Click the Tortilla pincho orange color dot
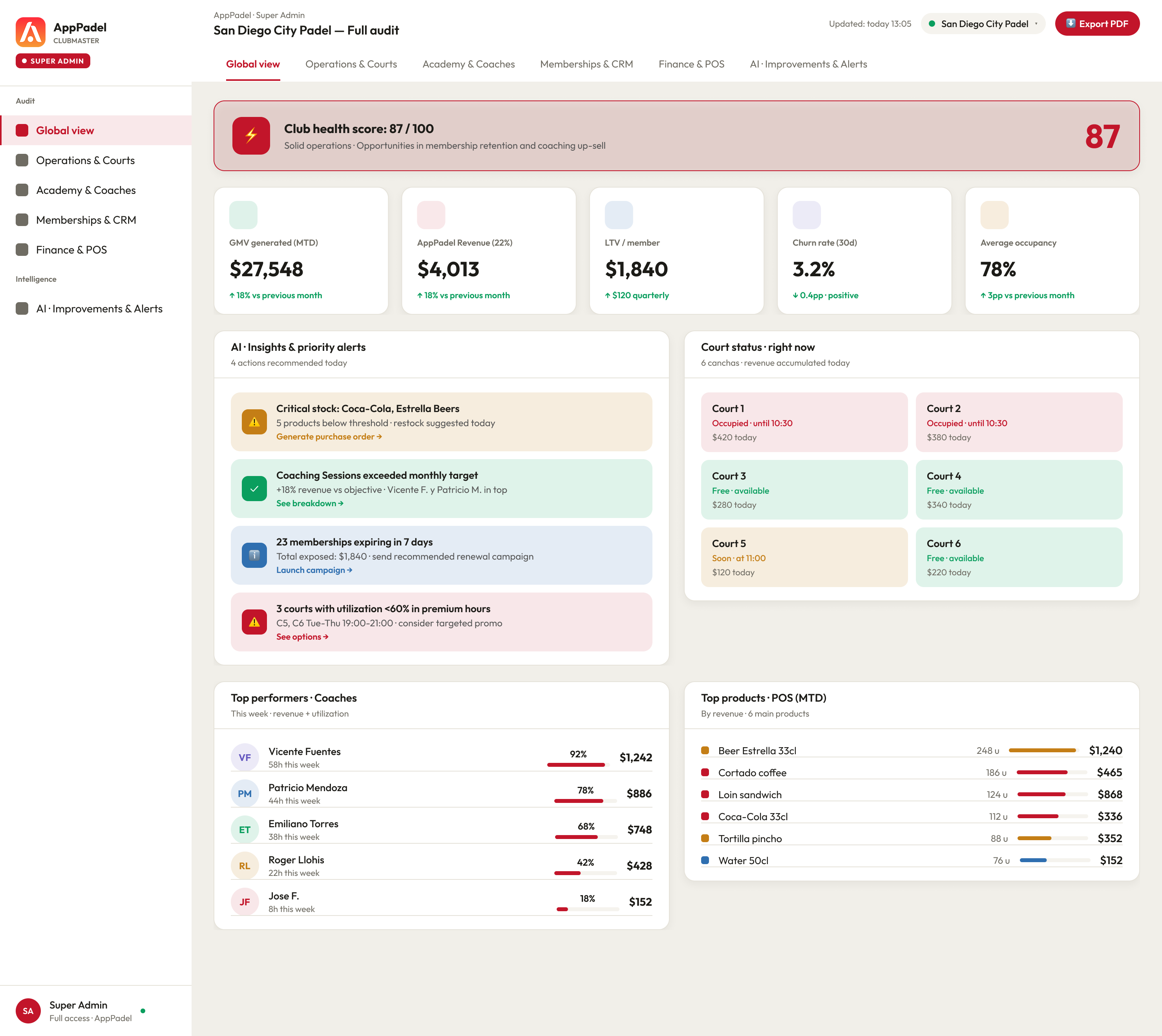The image size is (1162, 1036). (705, 838)
